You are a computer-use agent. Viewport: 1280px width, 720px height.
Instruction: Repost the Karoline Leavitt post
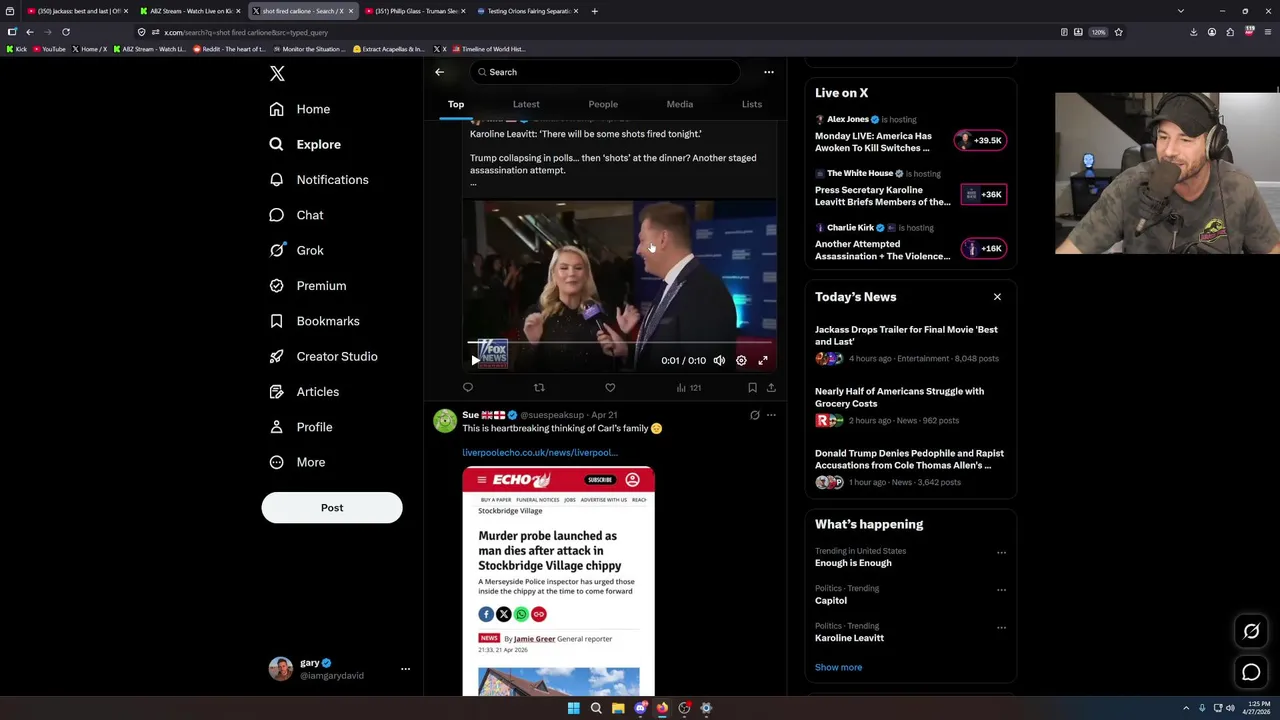tap(539, 388)
